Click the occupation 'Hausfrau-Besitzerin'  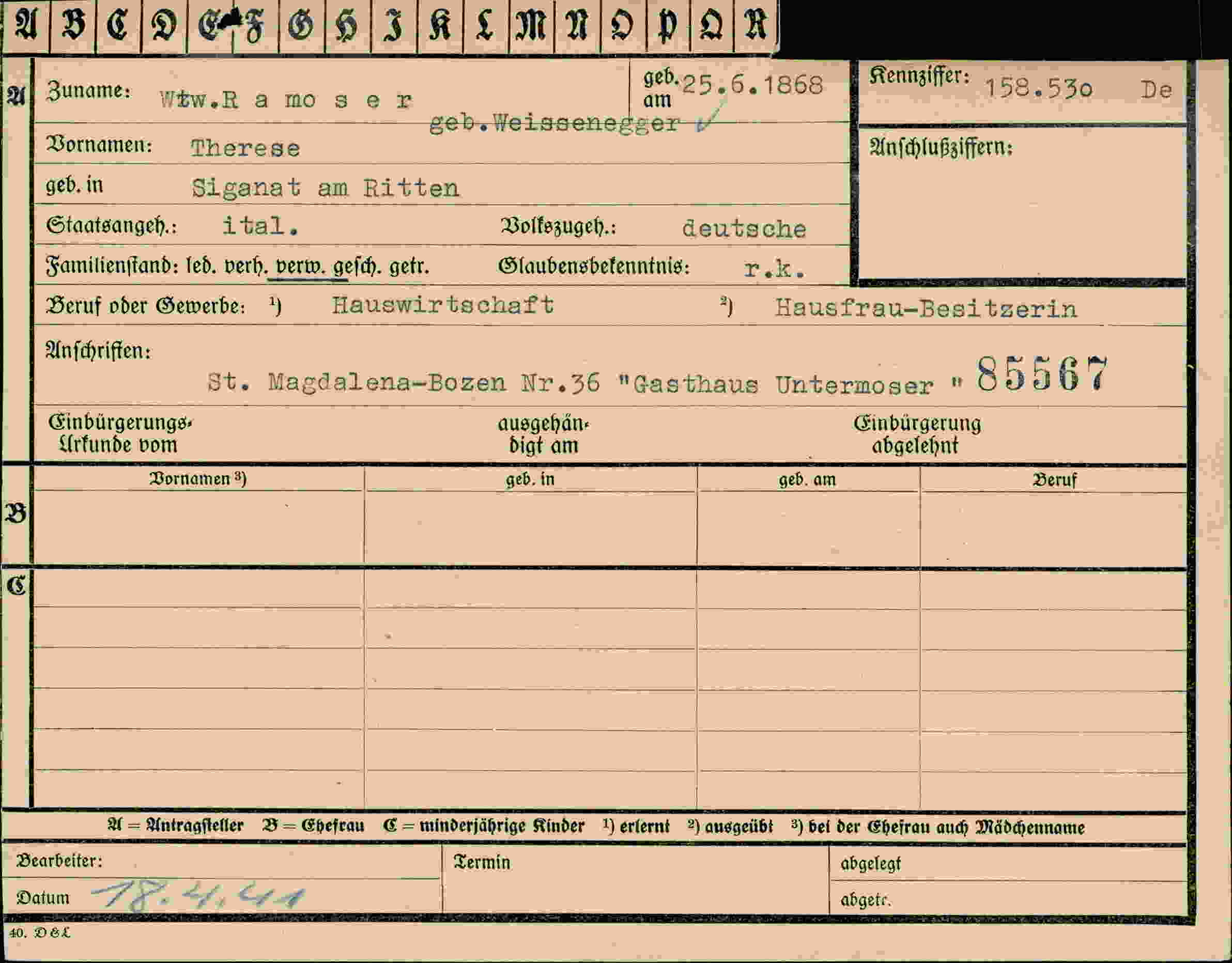click(926, 308)
